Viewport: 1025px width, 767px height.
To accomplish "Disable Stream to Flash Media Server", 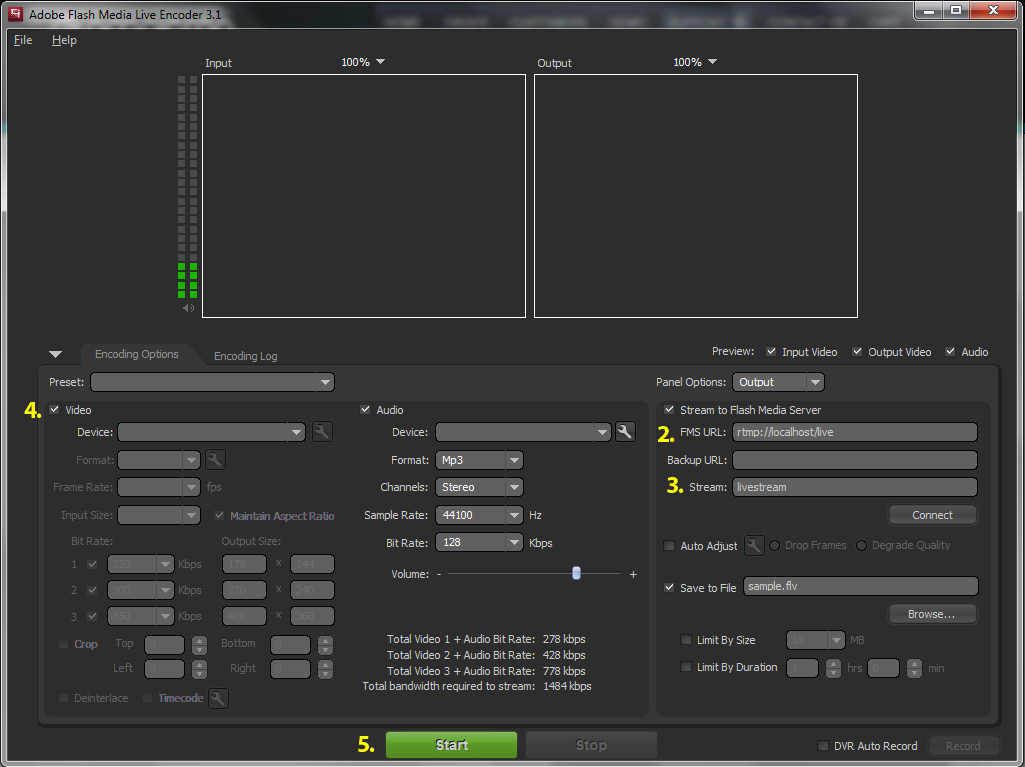I will click(x=669, y=410).
